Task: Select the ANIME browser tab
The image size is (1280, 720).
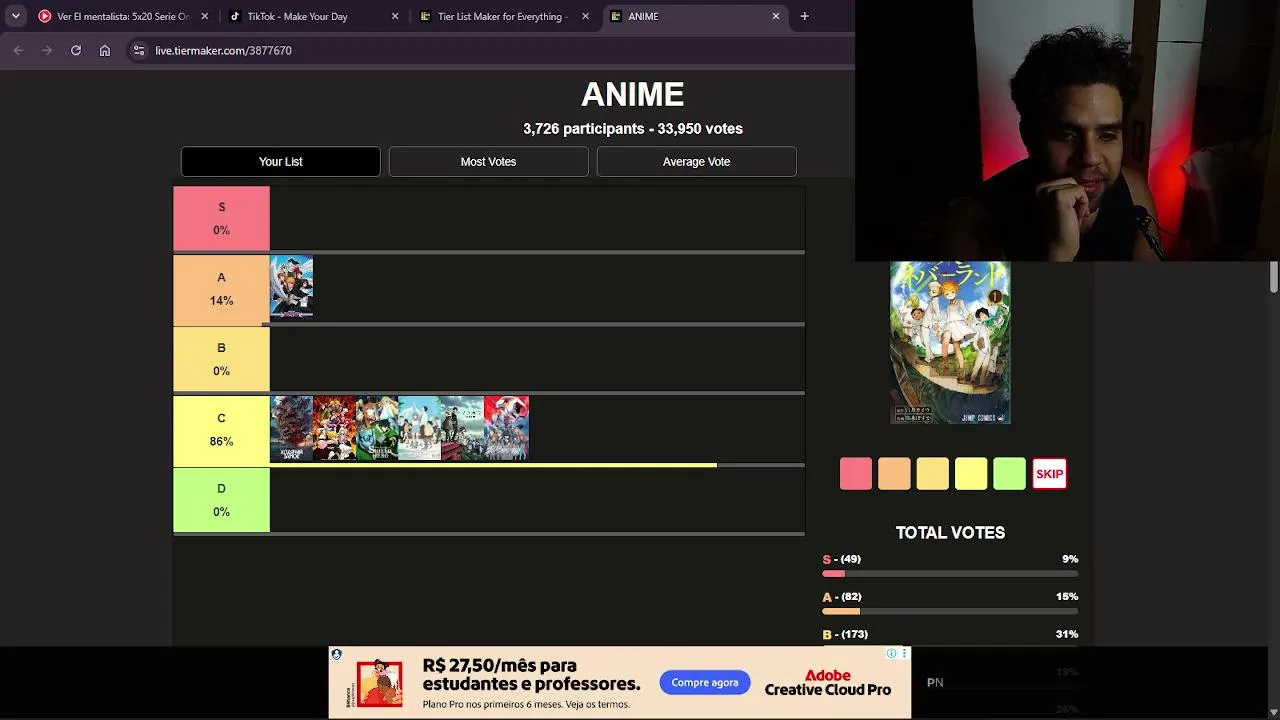Action: click(694, 16)
